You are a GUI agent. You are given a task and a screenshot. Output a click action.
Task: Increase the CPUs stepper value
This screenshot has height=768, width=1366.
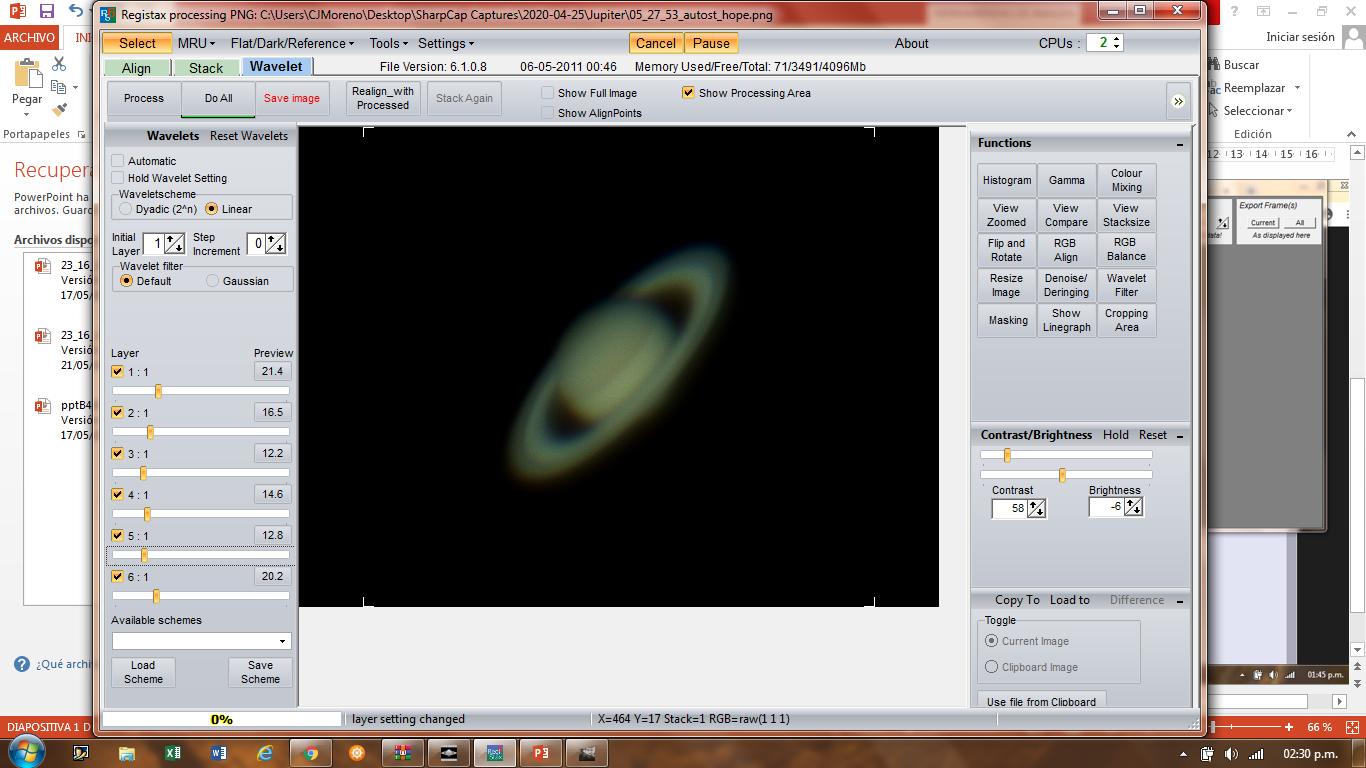1117,39
